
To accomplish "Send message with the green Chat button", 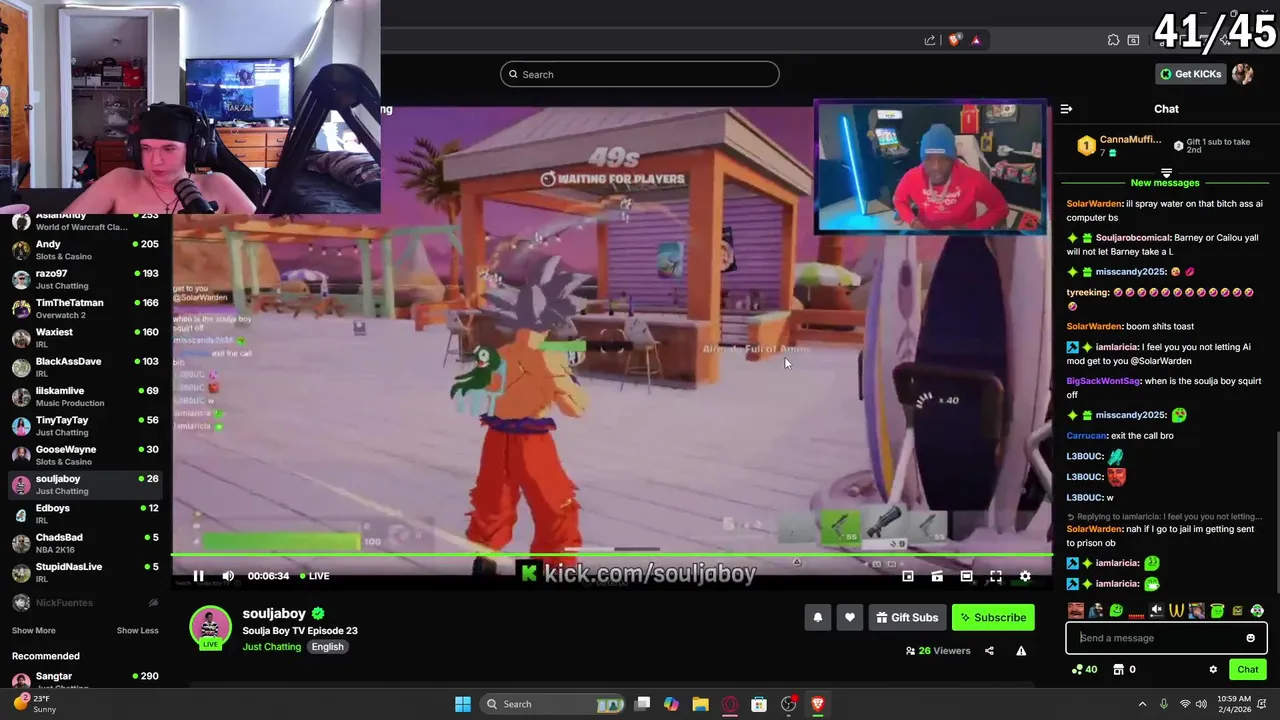I will 1248,670.
